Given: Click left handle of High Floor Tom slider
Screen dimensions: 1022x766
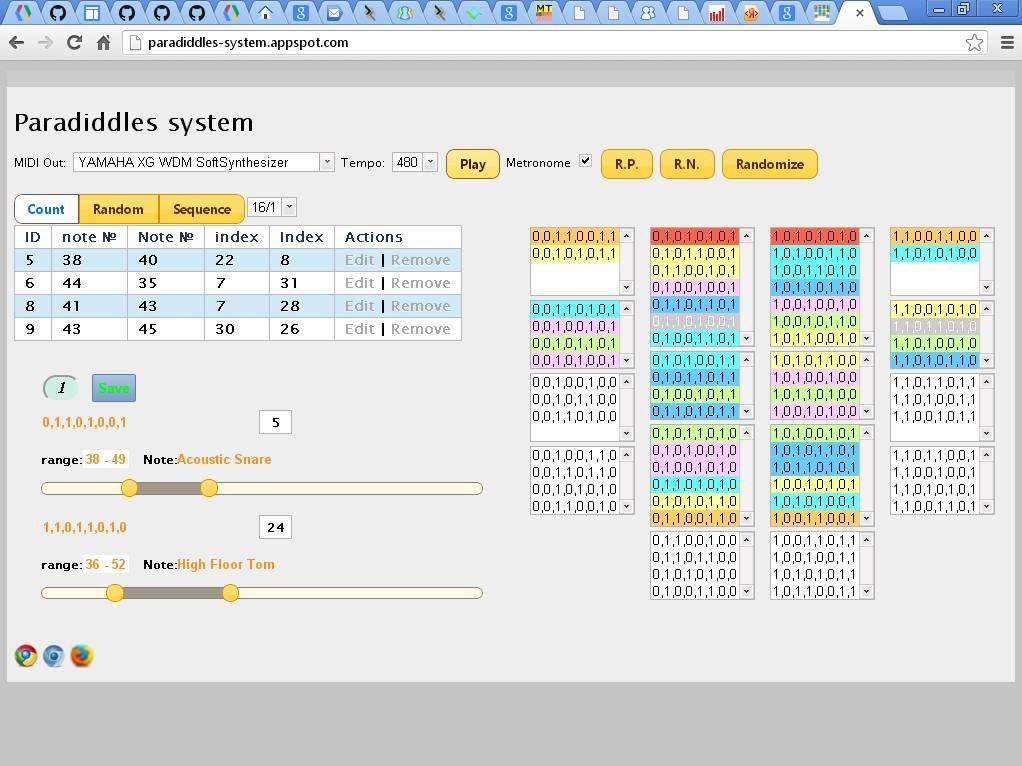Looking at the screenshot, I should click(x=115, y=593).
